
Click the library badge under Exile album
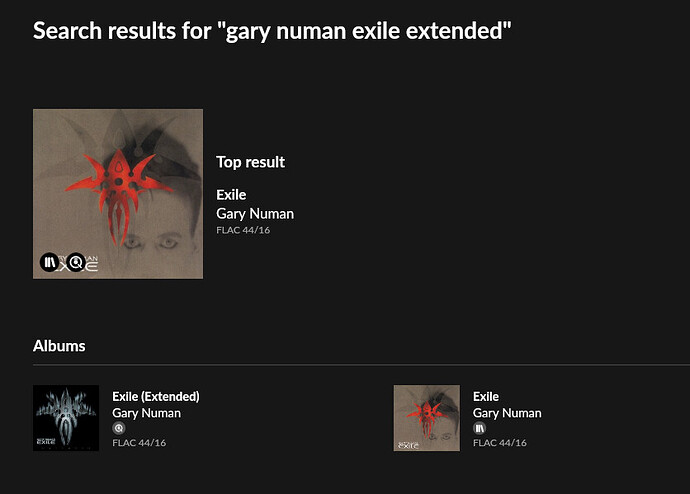[x=479, y=428]
